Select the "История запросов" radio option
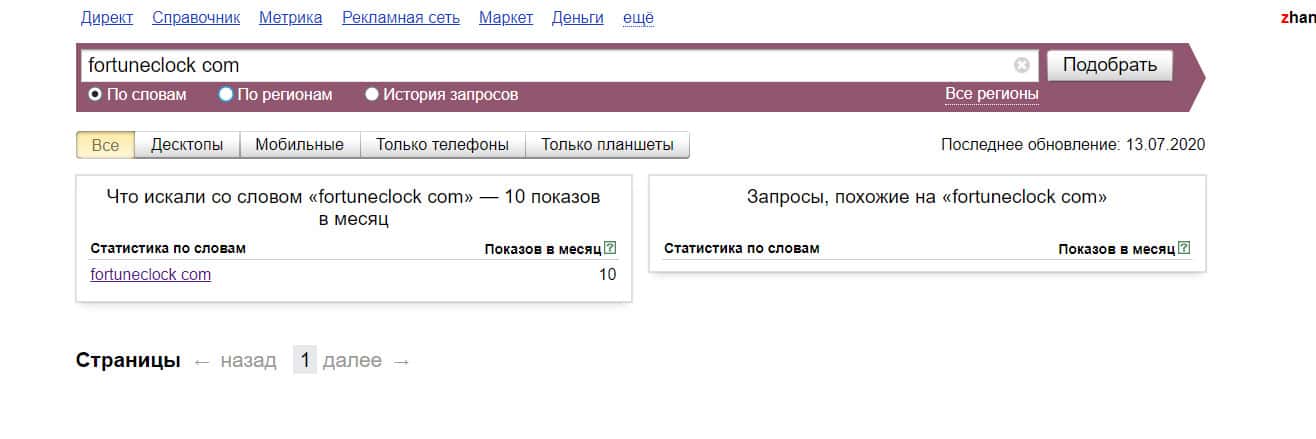The width and height of the screenshot is (1316, 439). click(372, 95)
